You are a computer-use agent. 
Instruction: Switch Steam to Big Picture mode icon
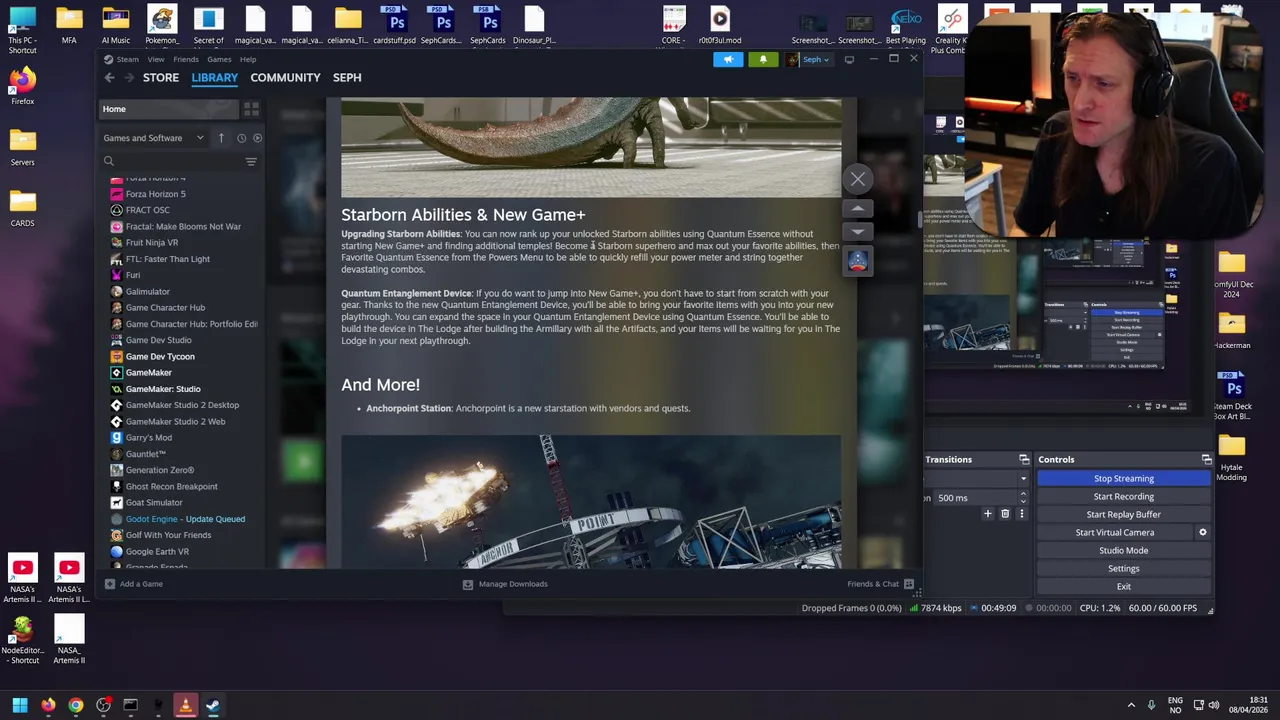coord(849,59)
